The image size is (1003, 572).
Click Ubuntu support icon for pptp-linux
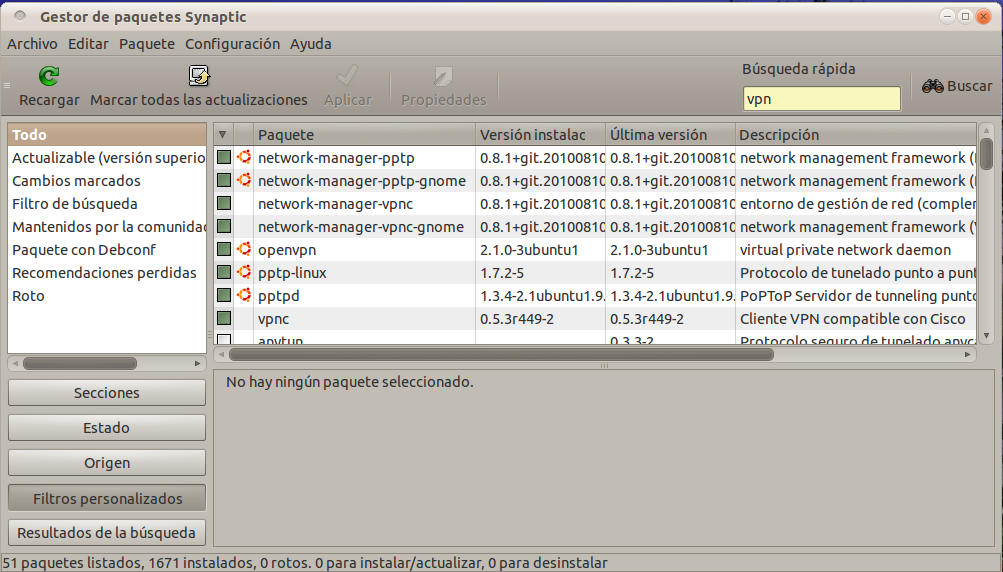(244, 273)
